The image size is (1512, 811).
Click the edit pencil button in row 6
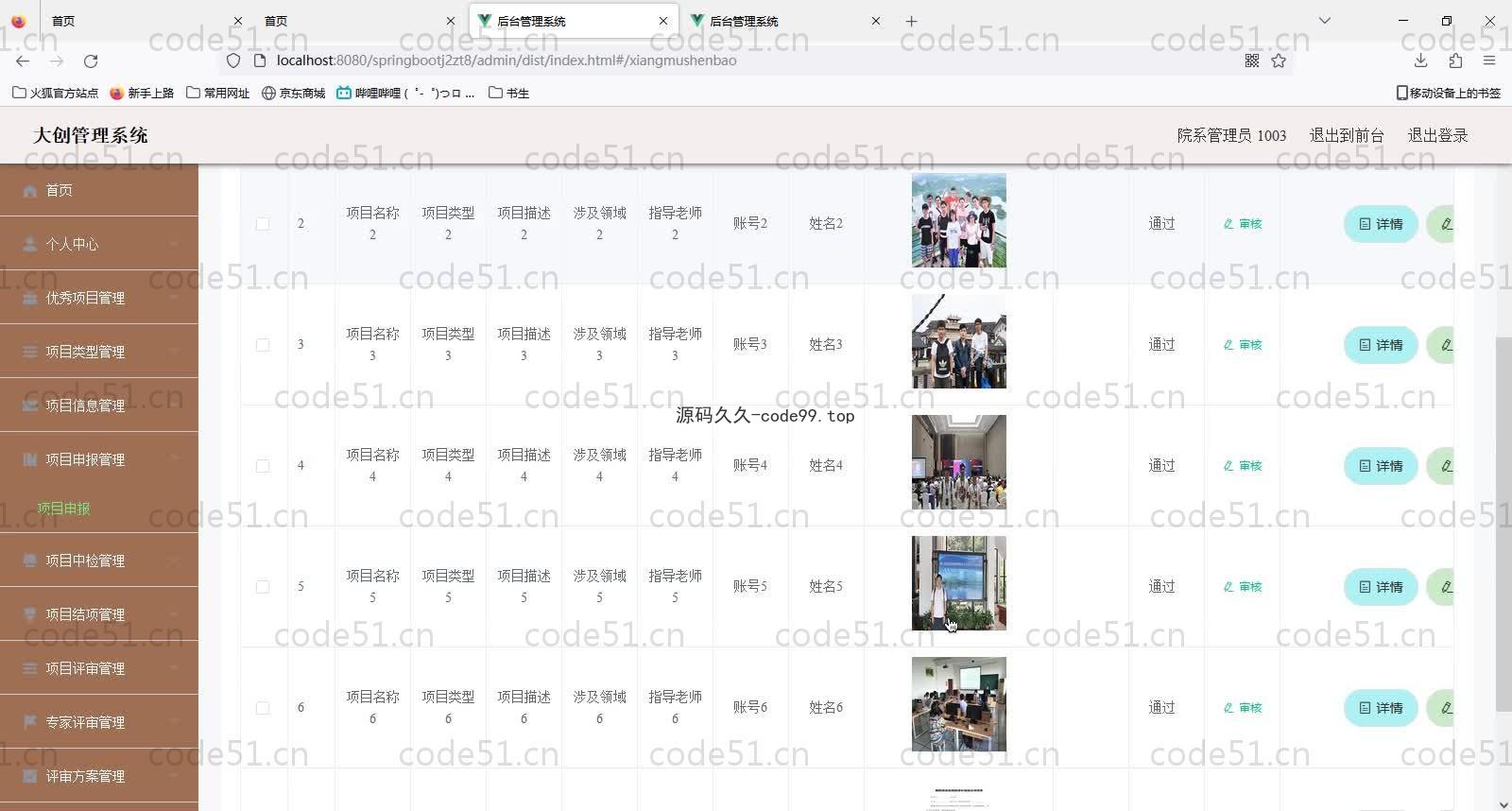[x=1440, y=708]
